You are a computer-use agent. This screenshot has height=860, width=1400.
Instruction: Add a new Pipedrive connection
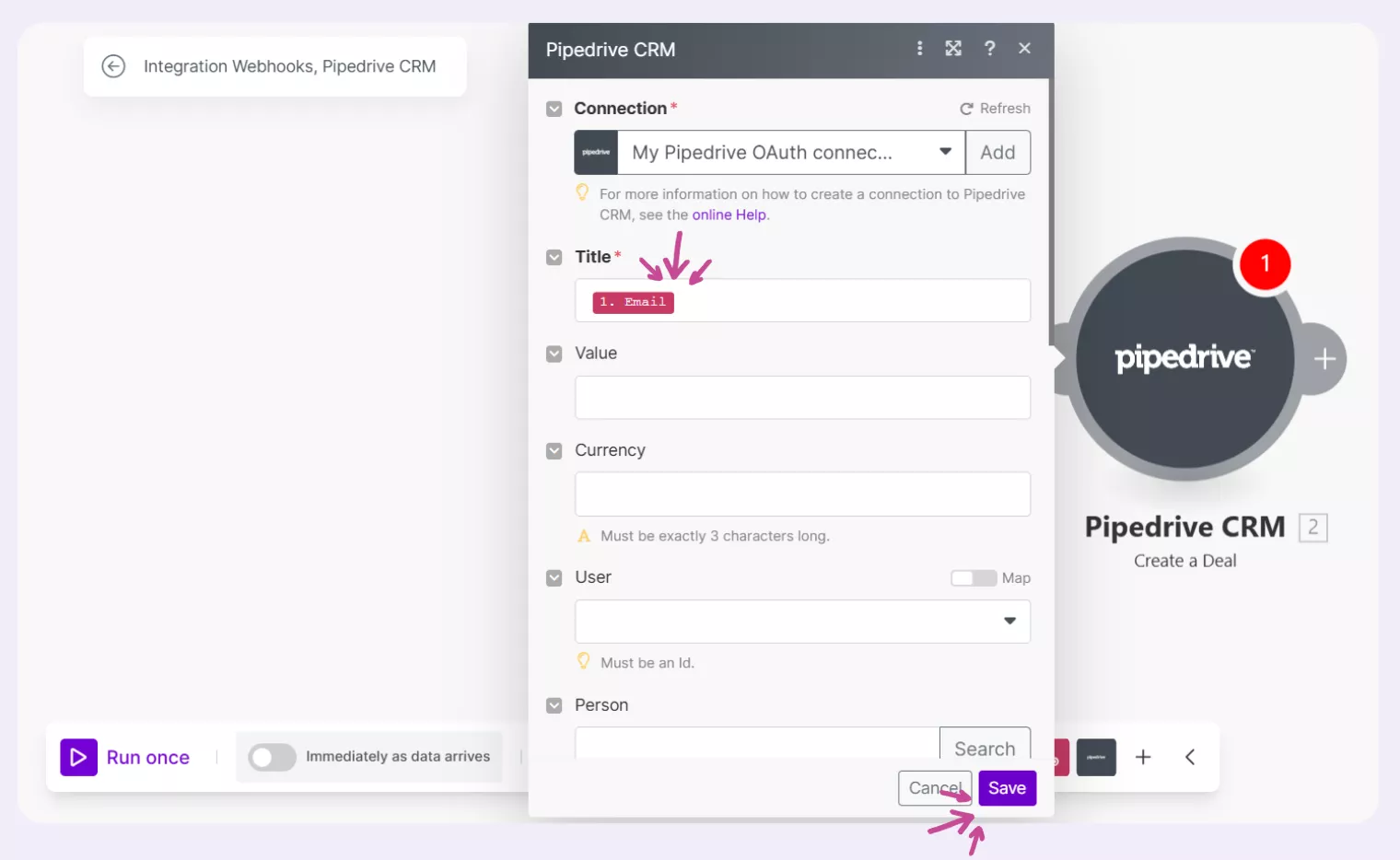997,153
